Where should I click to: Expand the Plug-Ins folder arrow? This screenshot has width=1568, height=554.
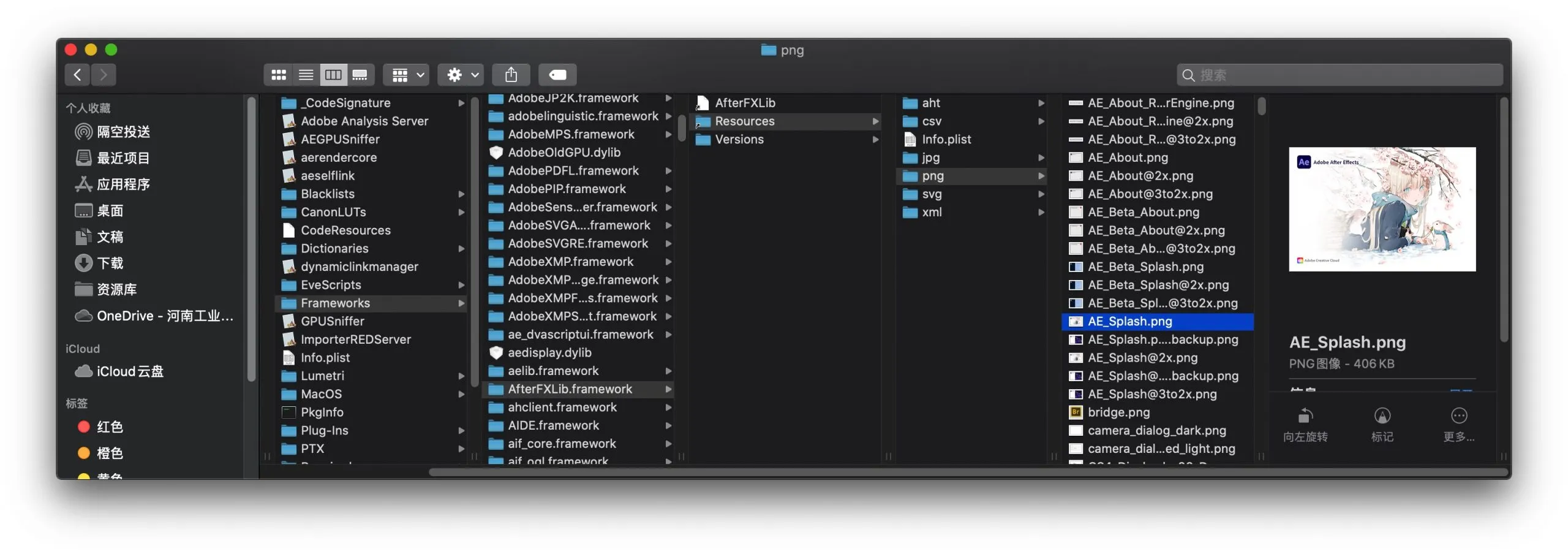tap(461, 431)
